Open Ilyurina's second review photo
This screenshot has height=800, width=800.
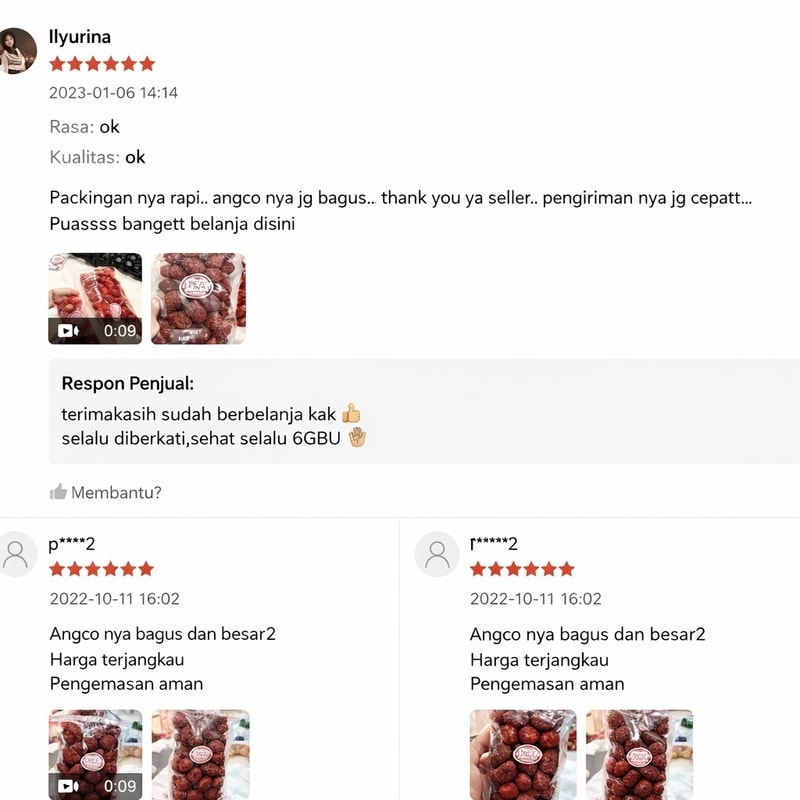coord(198,298)
